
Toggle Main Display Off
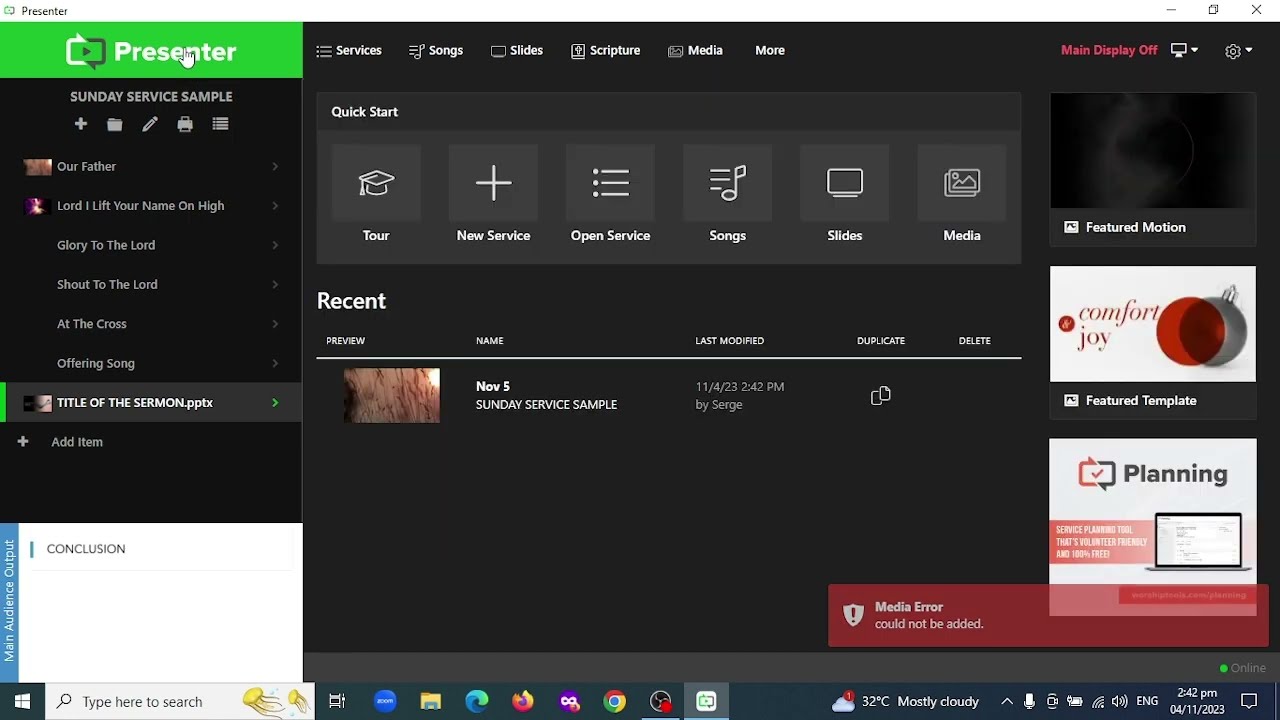[x=1109, y=50]
